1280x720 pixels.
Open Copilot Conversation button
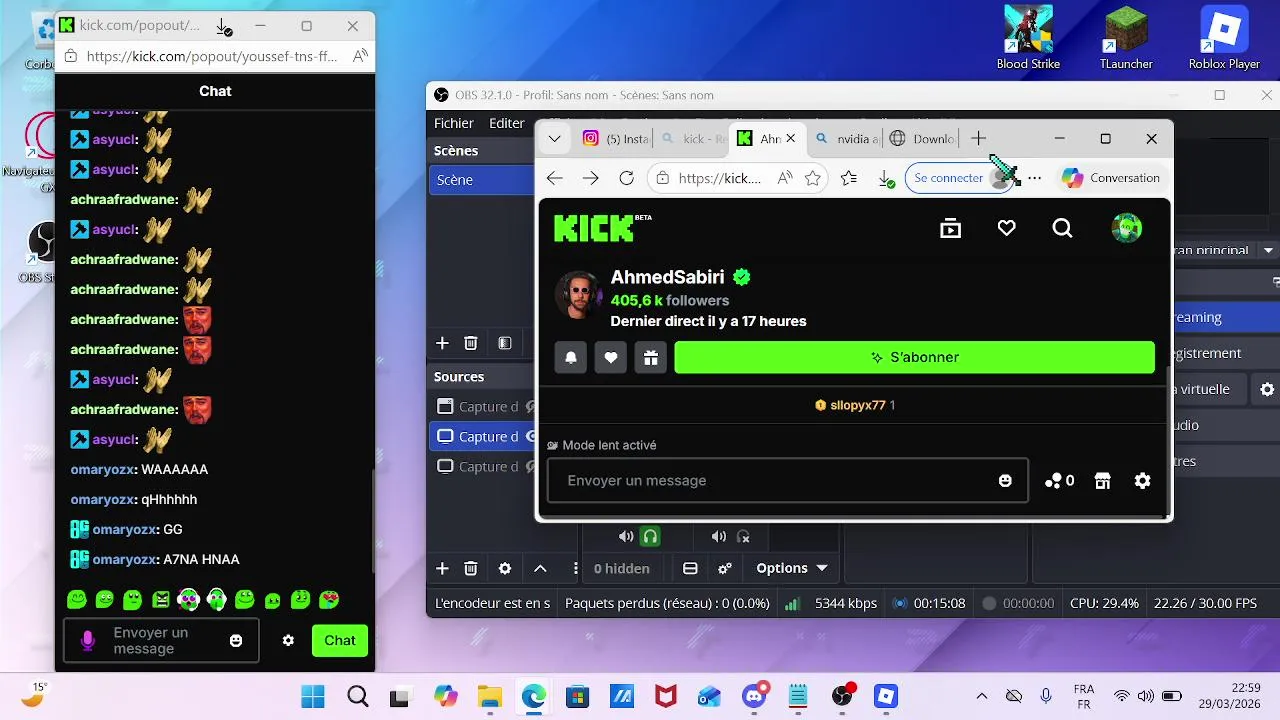pos(1110,178)
